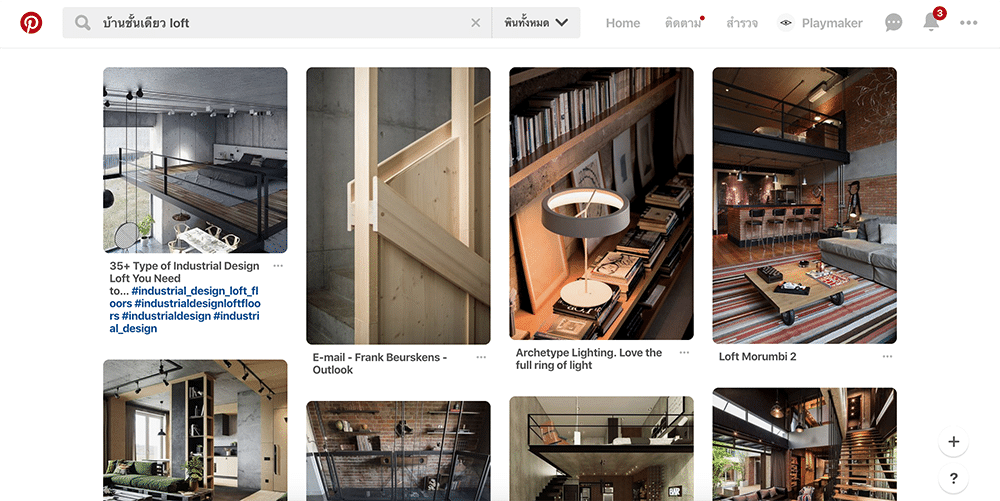Open the Archetype Lighting lamp pin image
Screen dimensions: 1000x501
pyautogui.click(x=601, y=203)
